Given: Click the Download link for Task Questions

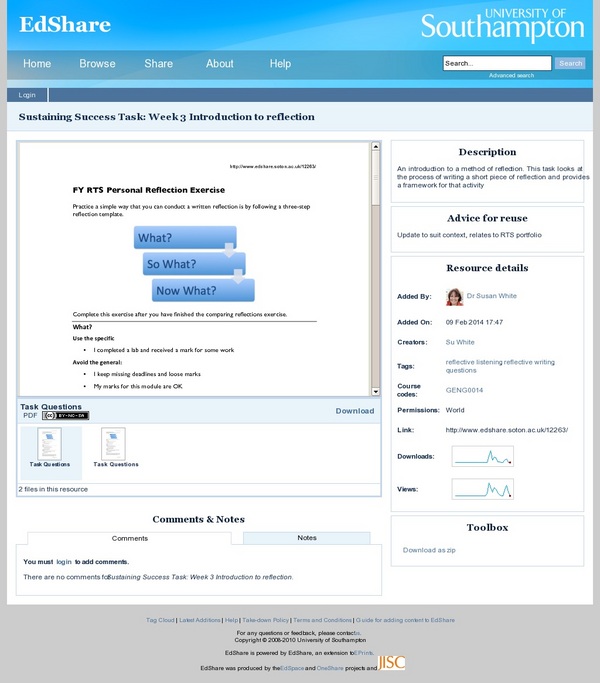Looking at the screenshot, I should coord(354,411).
